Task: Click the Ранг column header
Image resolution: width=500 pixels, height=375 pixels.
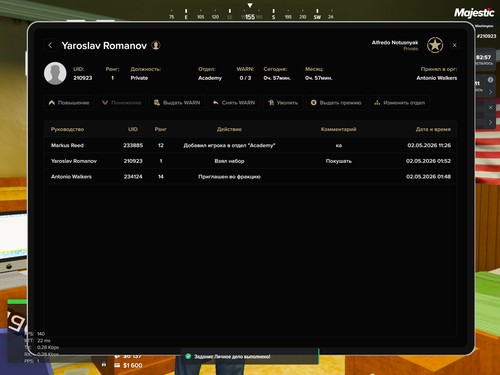Action: 161,129
